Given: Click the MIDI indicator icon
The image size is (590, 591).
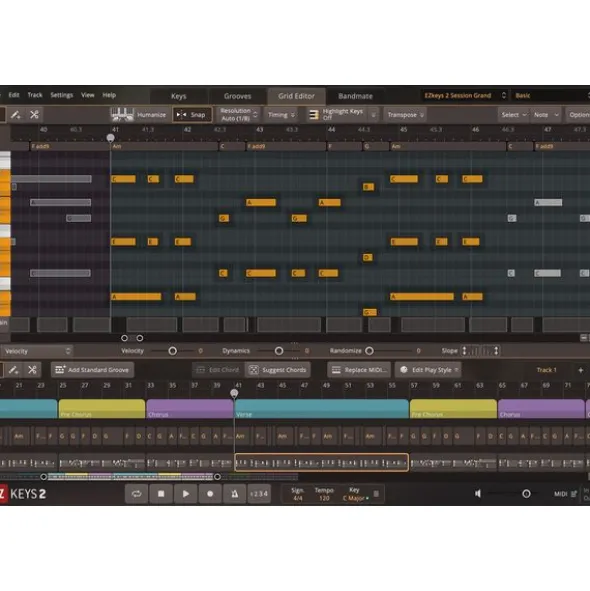Looking at the screenshot, I should click(574, 494).
